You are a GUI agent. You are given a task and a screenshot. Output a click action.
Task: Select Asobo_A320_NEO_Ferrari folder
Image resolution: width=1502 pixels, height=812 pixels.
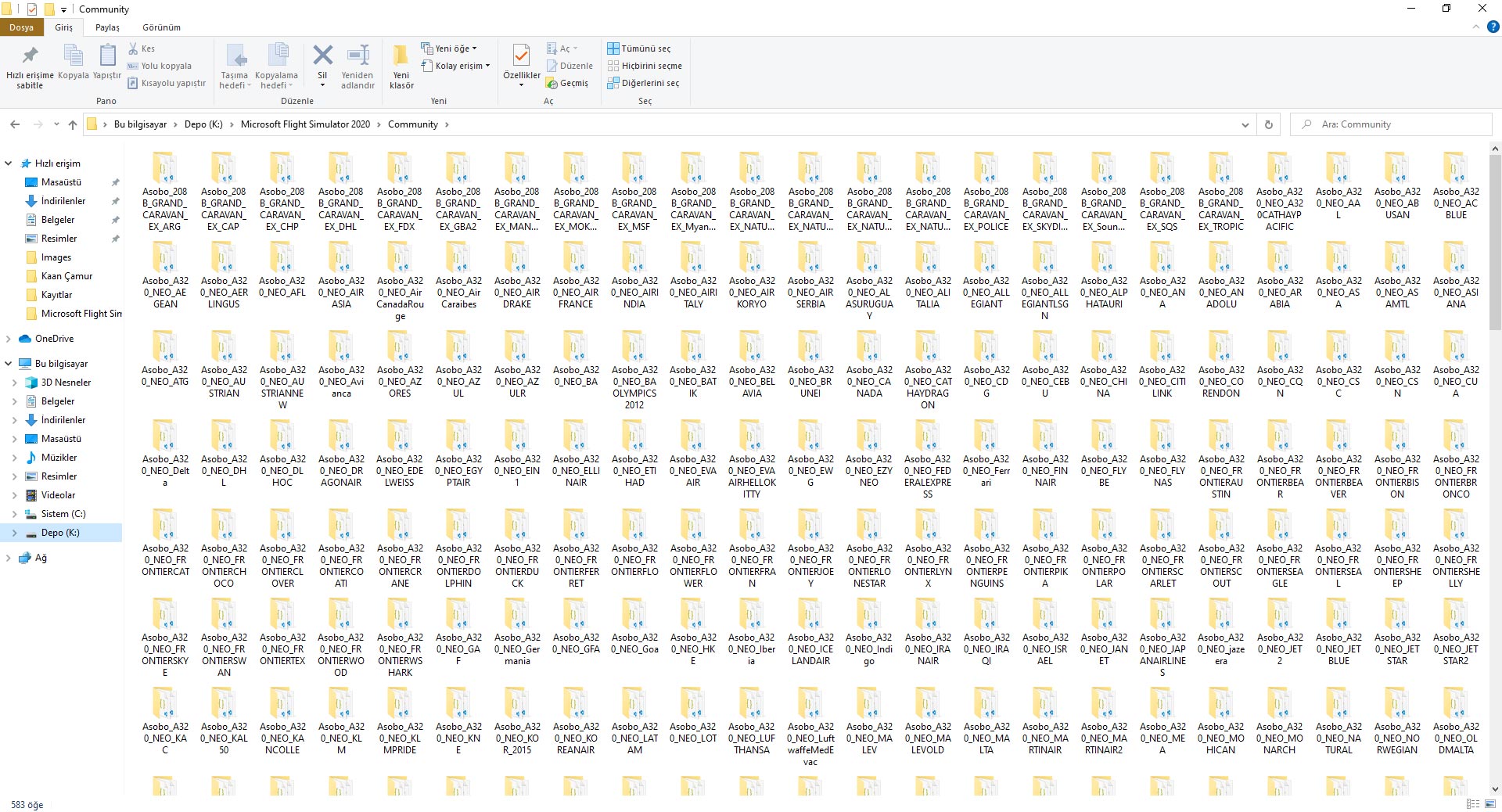(x=986, y=455)
